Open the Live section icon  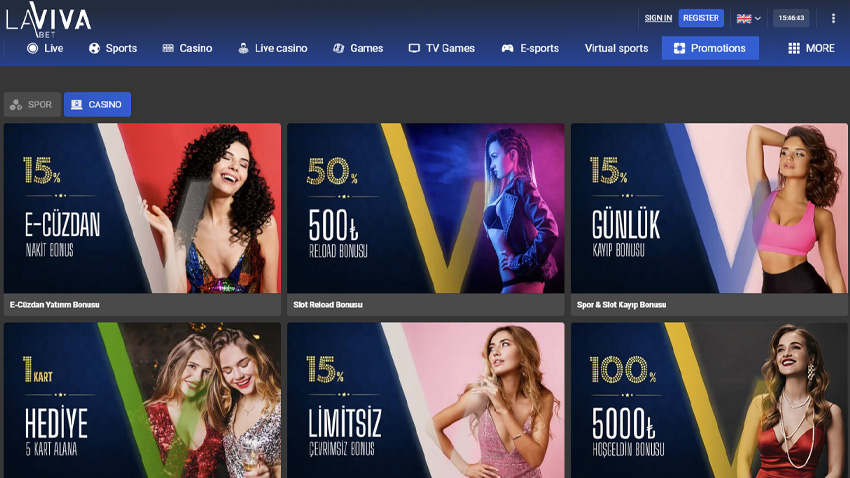coord(33,48)
